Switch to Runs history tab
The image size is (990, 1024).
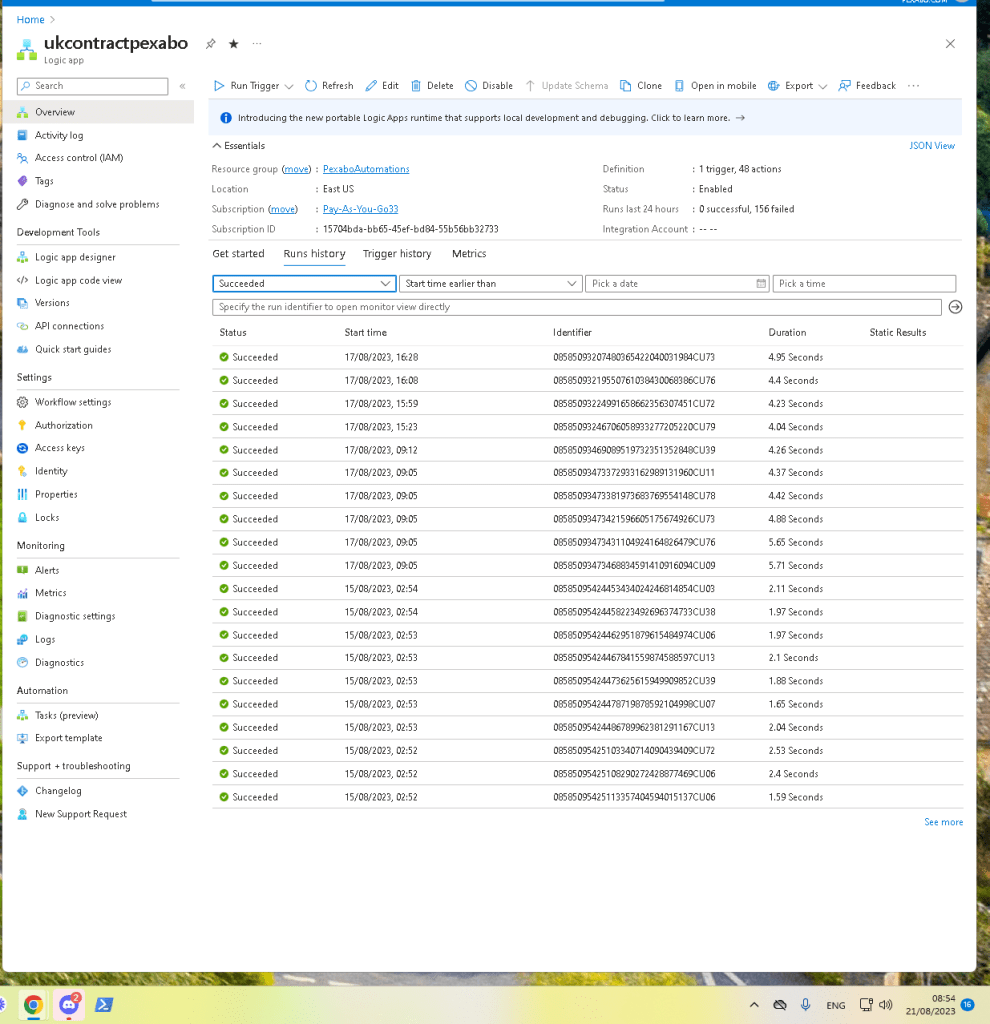click(x=314, y=253)
